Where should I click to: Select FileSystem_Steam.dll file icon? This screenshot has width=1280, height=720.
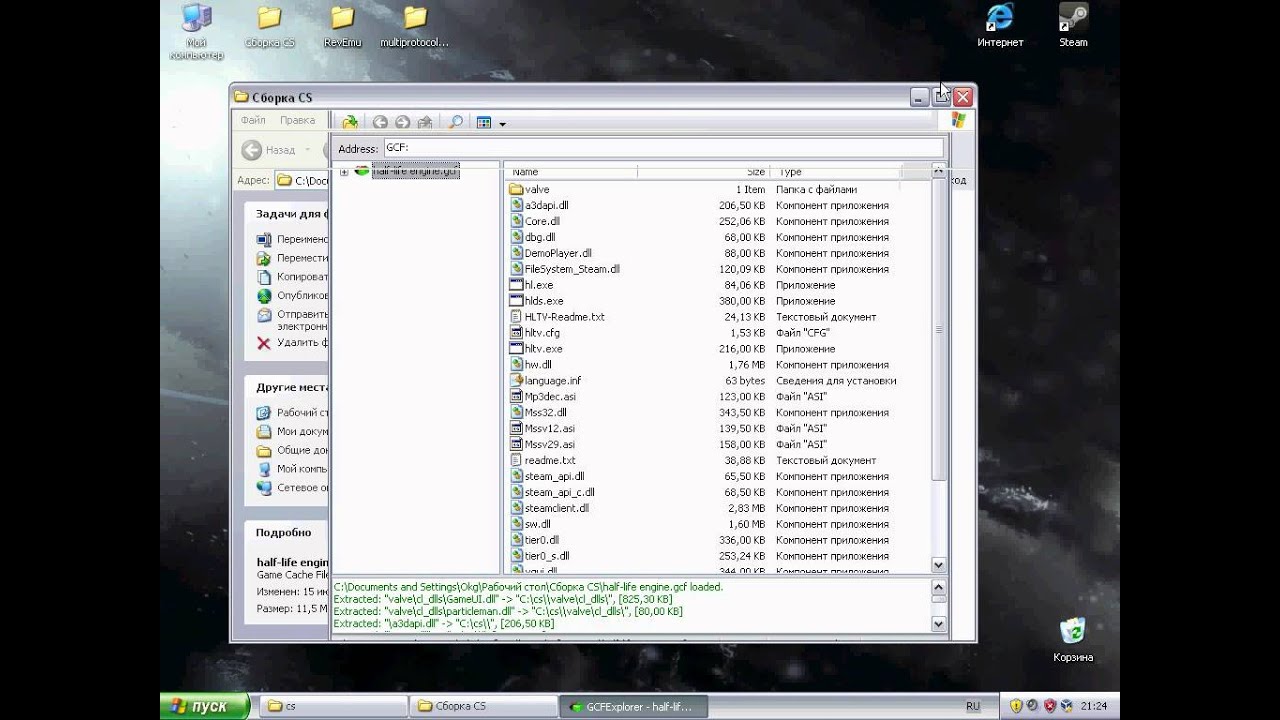click(516, 269)
